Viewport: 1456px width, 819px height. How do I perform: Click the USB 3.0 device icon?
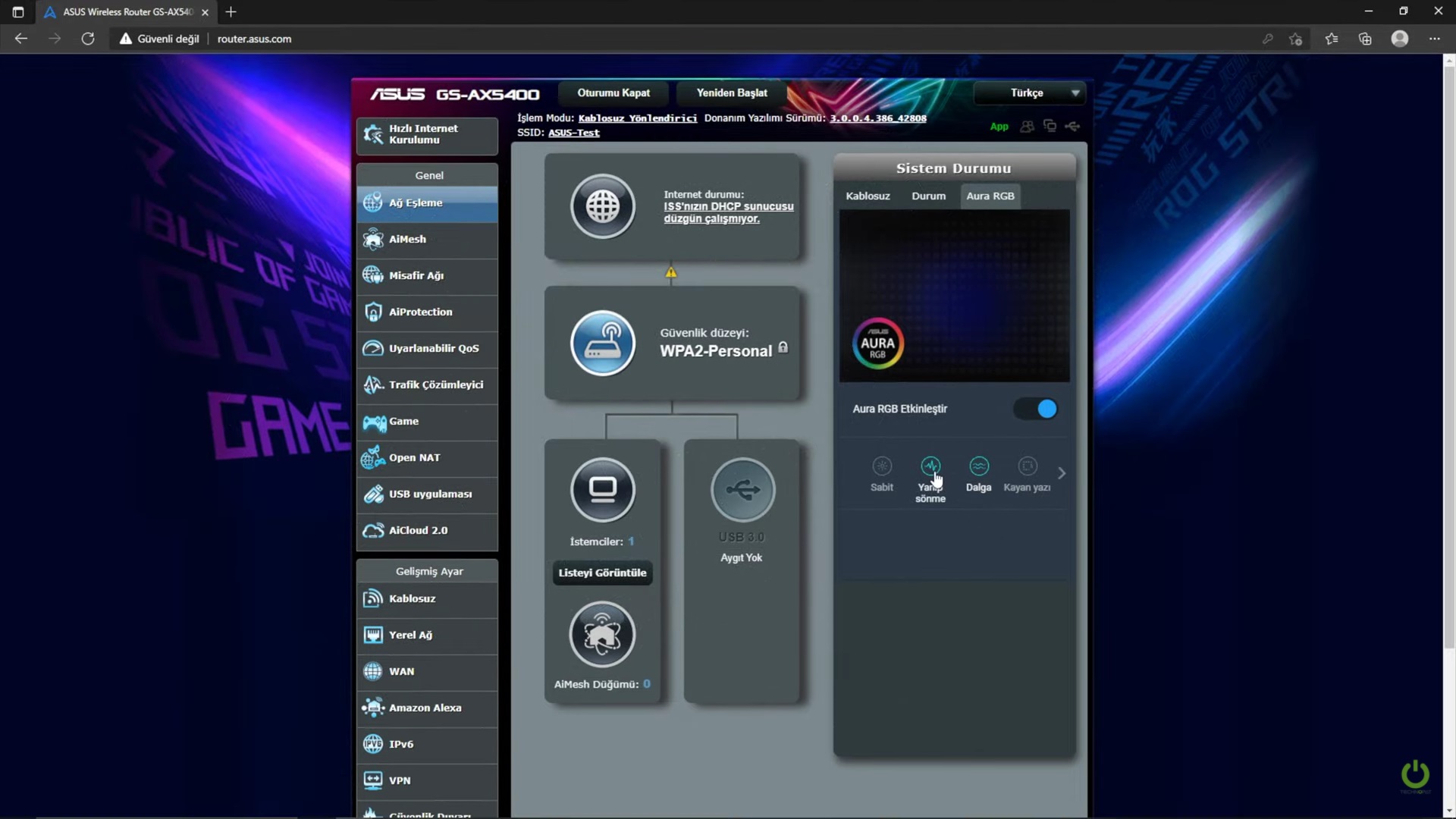[x=742, y=489]
